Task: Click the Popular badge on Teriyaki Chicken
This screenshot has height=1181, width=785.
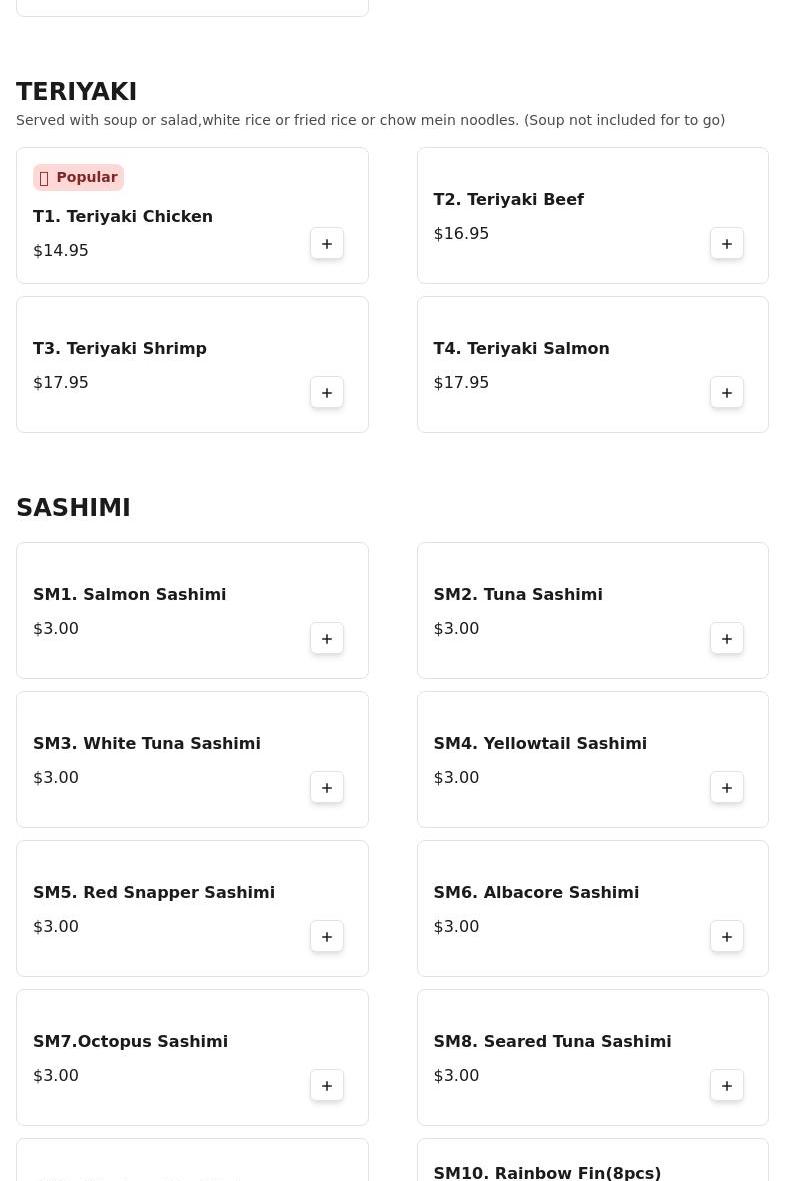Action: tap(78, 177)
